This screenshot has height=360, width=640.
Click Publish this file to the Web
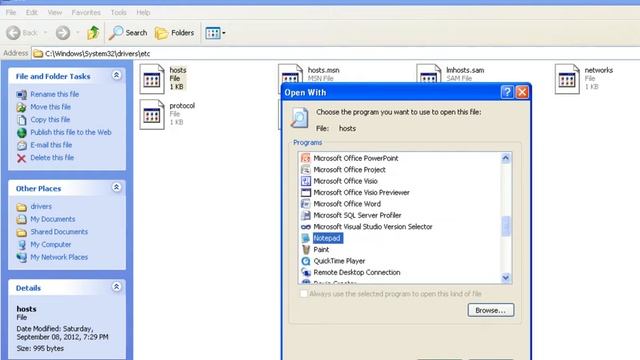(x=71, y=132)
